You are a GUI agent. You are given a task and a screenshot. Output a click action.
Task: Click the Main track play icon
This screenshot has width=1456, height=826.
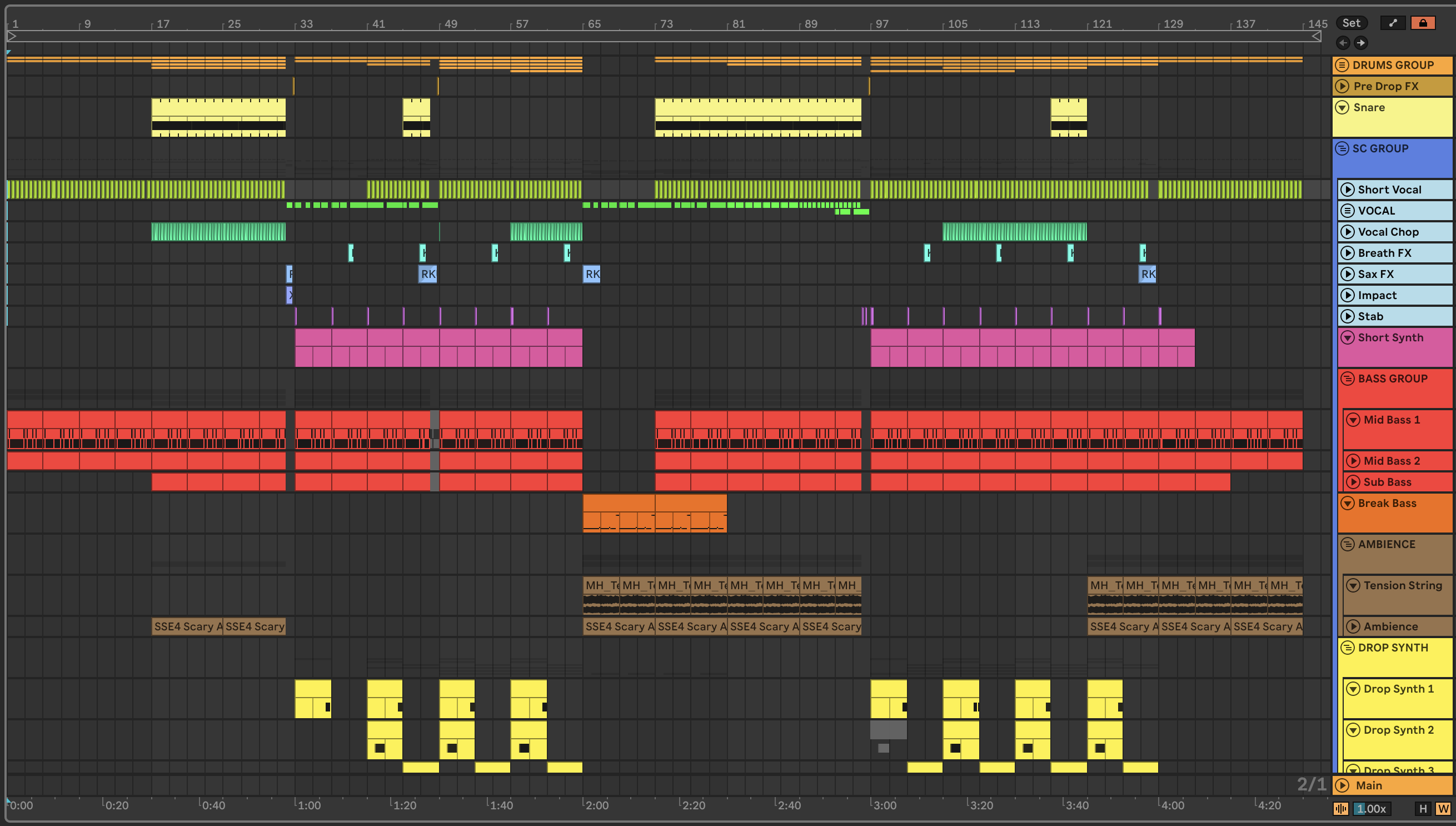click(x=1342, y=785)
